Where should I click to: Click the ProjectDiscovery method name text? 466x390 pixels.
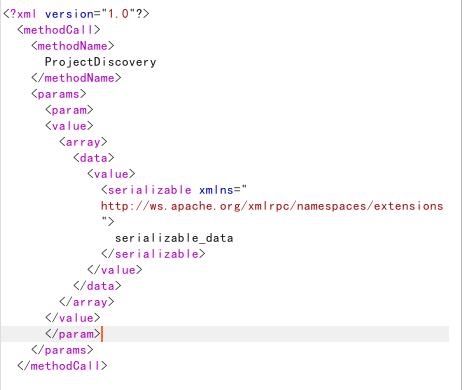pos(100,62)
